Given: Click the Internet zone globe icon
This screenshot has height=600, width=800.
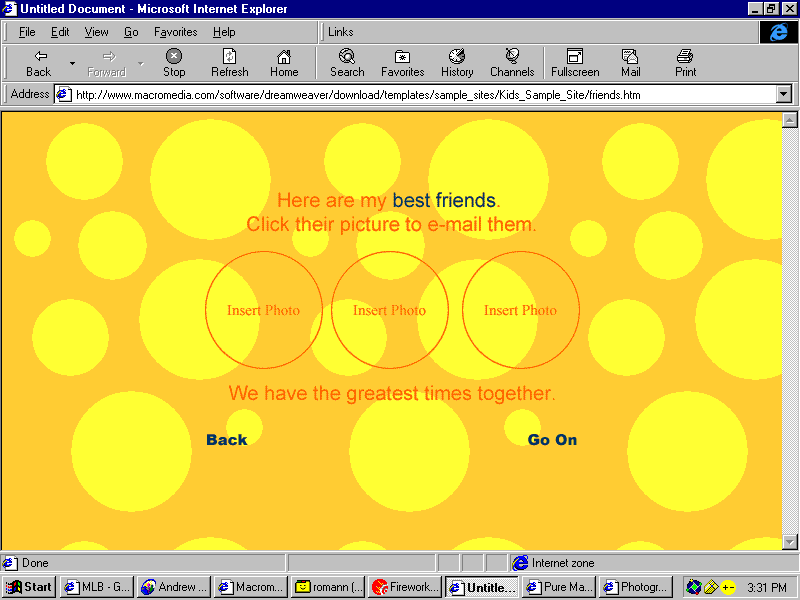Looking at the screenshot, I should point(520,563).
